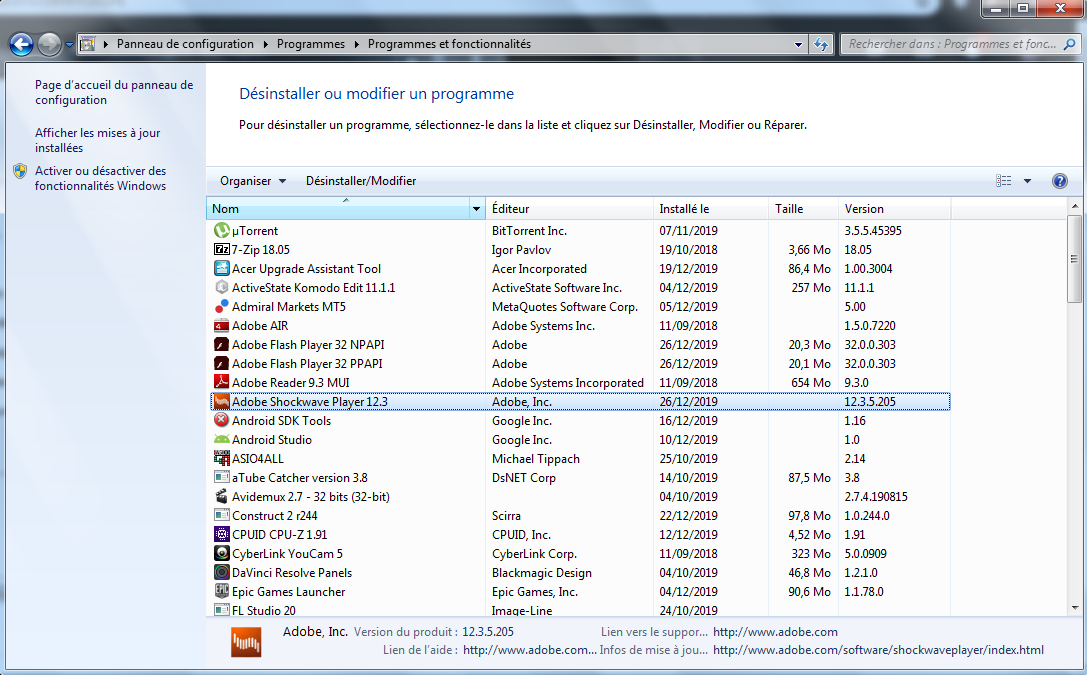Click the ActiveState Komodo Edit icon
Viewport: 1087px width, 675px height.
221,287
